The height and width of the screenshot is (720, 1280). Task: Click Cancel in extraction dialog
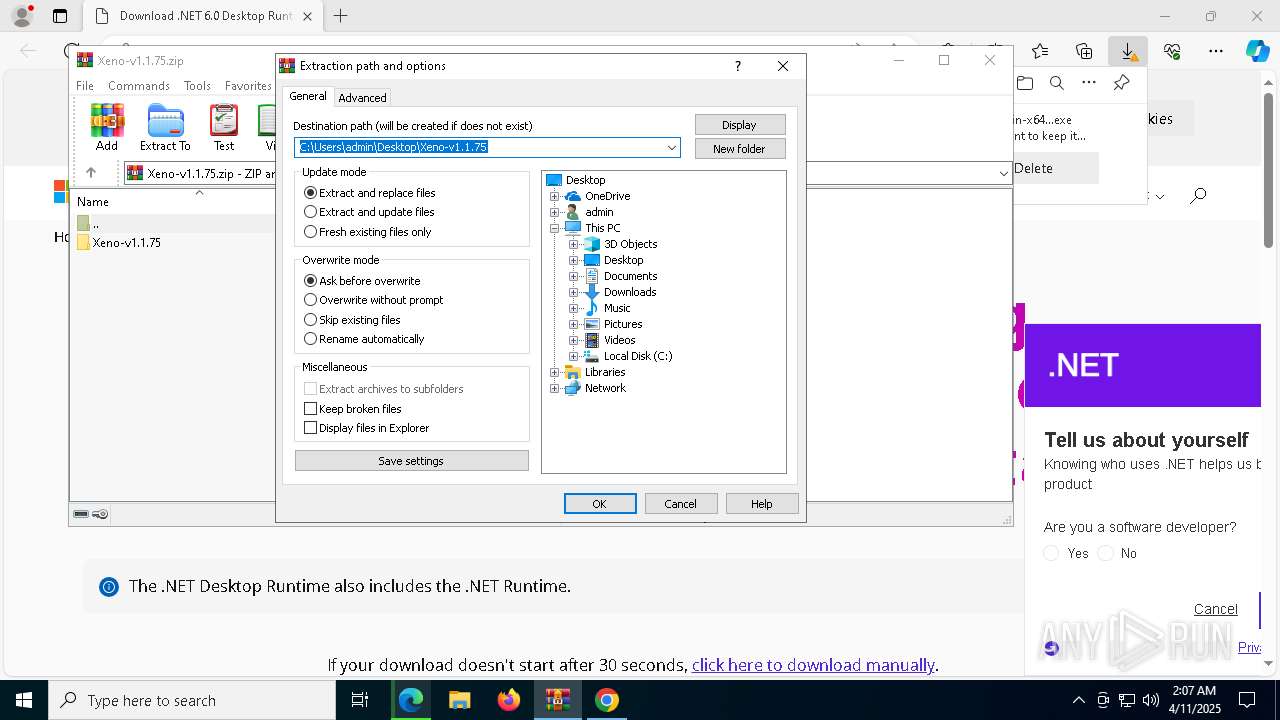click(681, 504)
